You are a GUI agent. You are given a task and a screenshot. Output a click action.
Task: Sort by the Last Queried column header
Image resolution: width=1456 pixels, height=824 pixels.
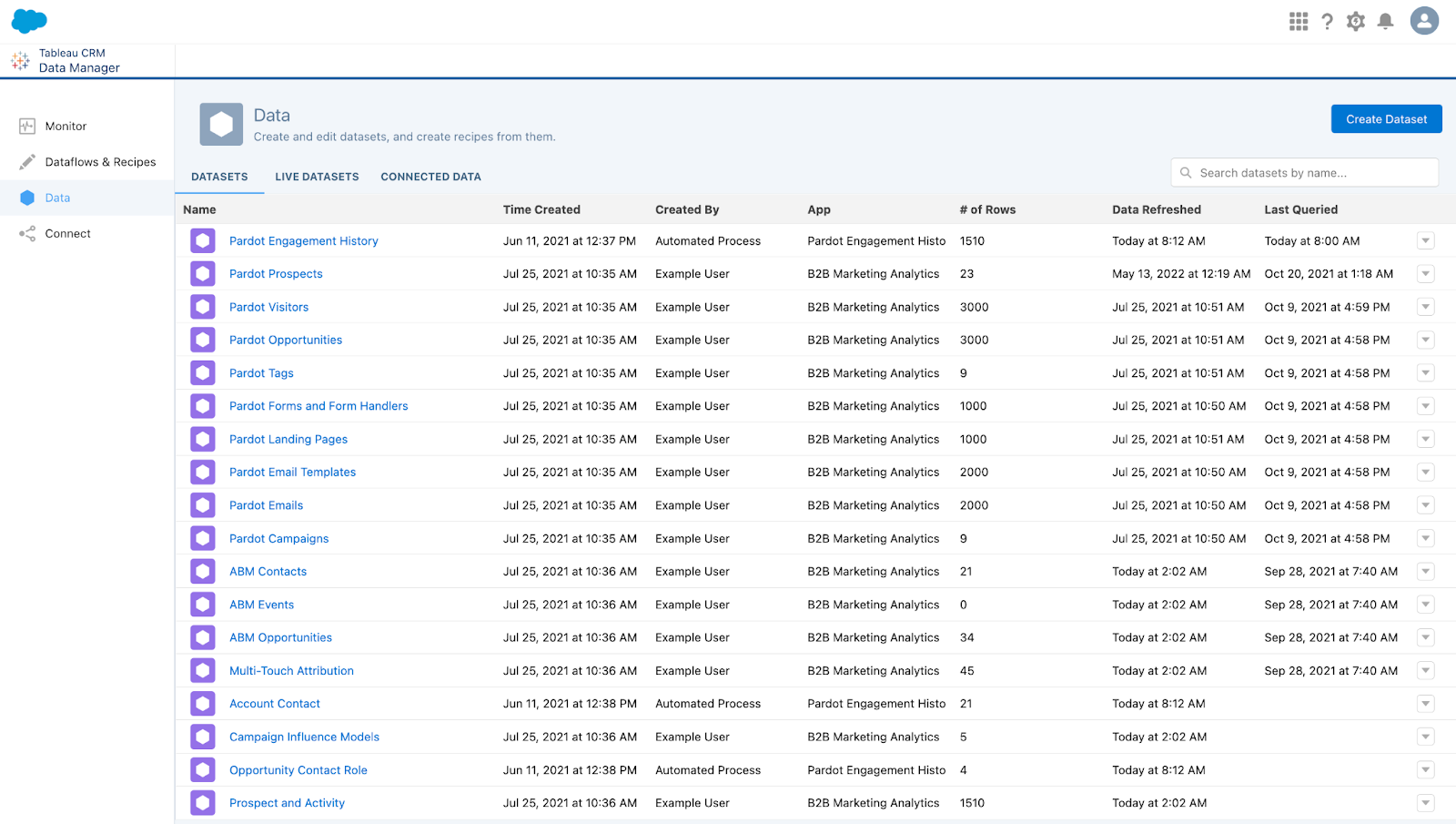[1300, 209]
